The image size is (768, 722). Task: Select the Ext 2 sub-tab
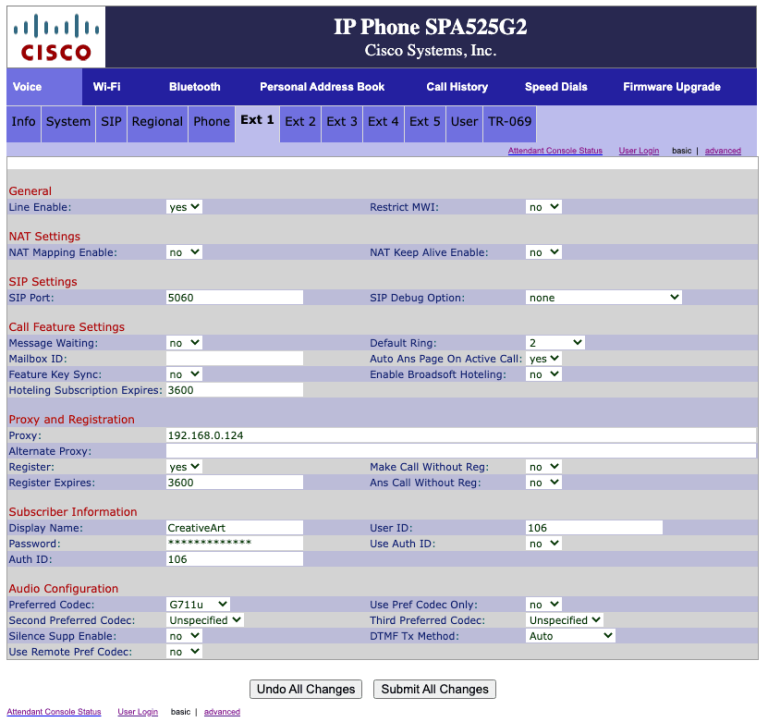(300, 122)
